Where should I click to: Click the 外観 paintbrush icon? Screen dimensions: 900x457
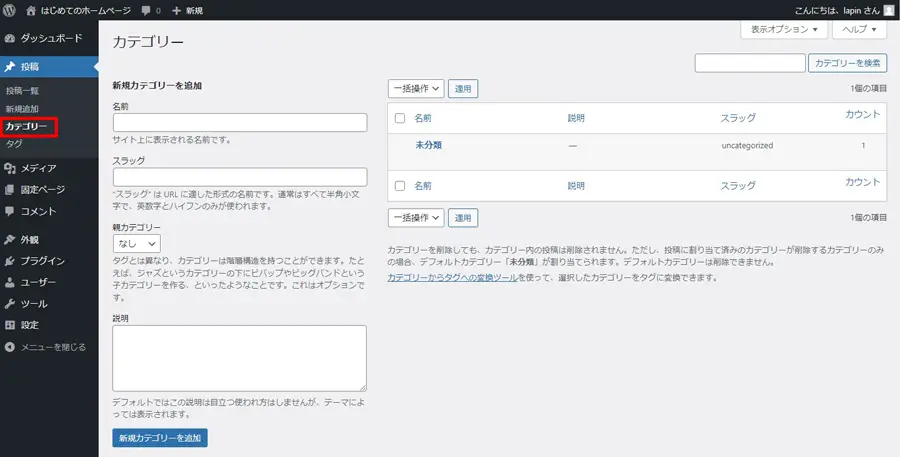[9, 240]
